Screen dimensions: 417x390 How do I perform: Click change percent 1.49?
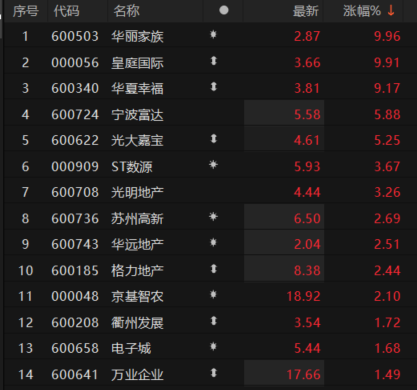[x=387, y=375]
